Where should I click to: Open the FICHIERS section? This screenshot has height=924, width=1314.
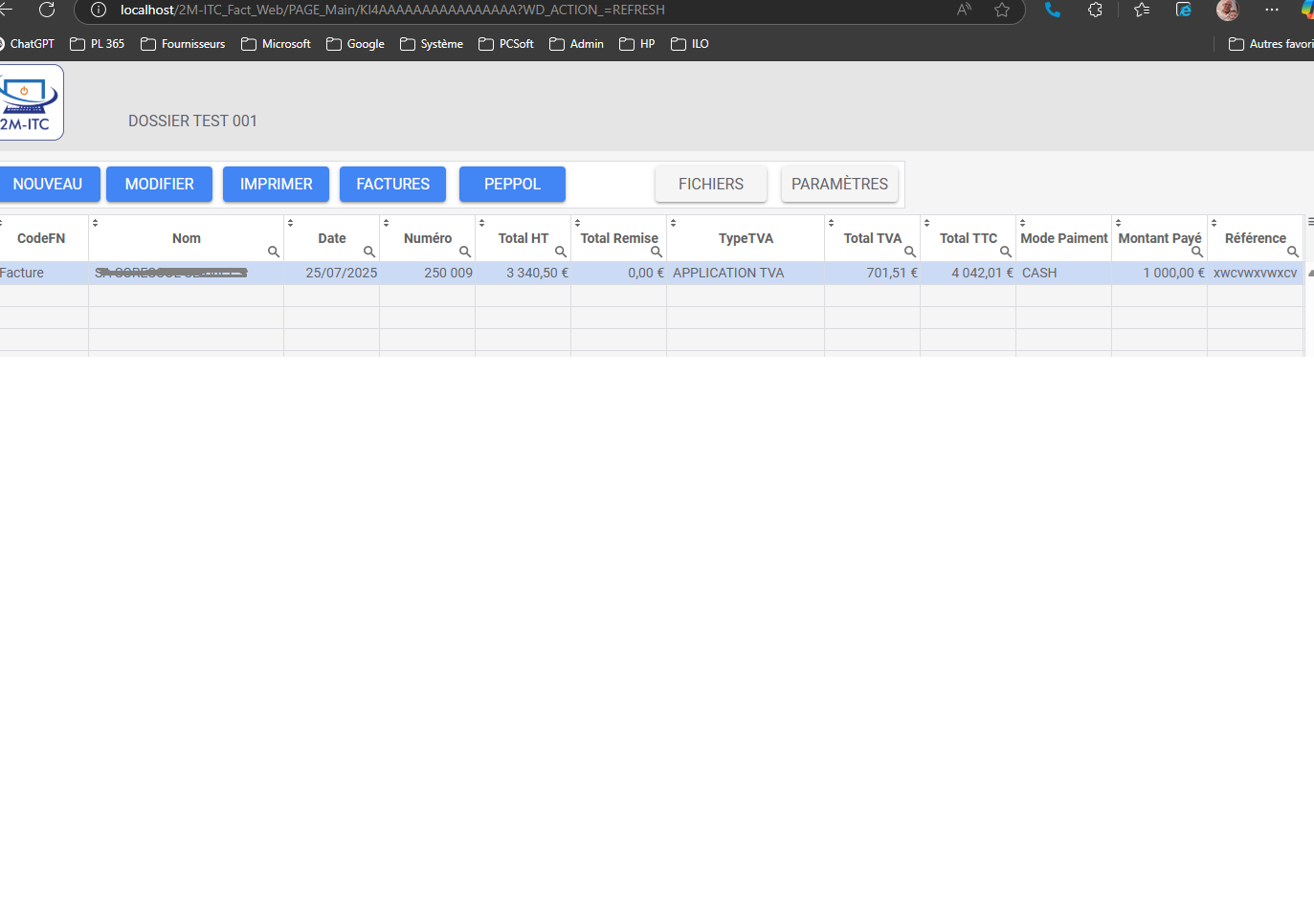click(x=711, y=184)
